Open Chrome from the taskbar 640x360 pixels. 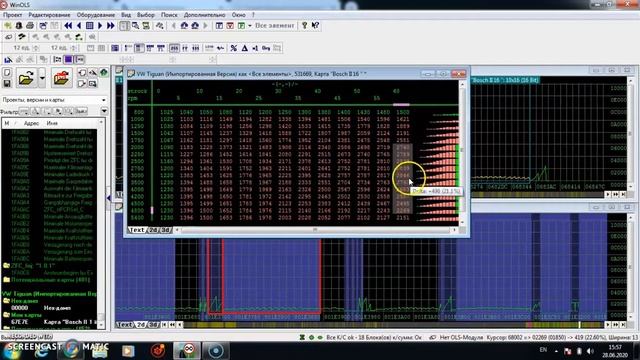tap(72, 351)
